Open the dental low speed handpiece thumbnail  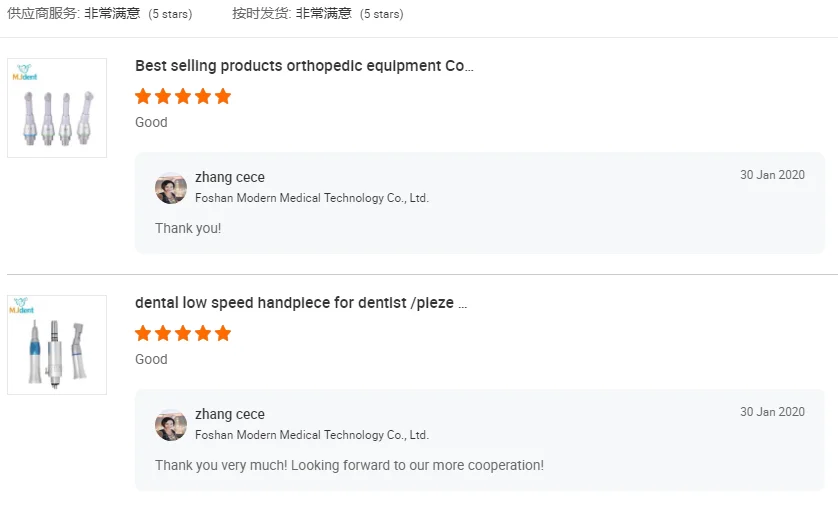(57, 345)
